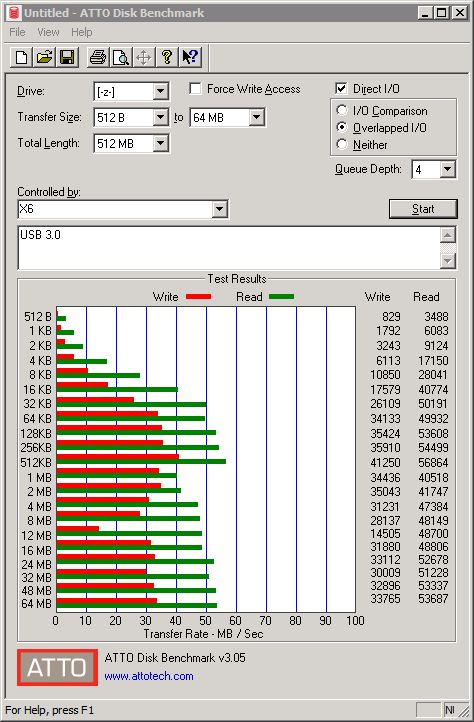Click the ATTO logo image

pos(58,667)
